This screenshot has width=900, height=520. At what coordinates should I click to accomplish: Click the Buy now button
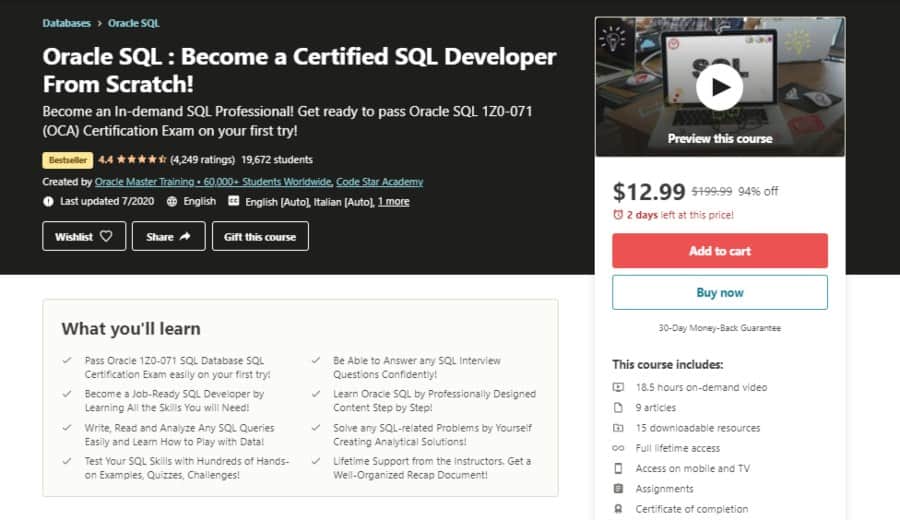pyautogui.click(x=720, y=293)
